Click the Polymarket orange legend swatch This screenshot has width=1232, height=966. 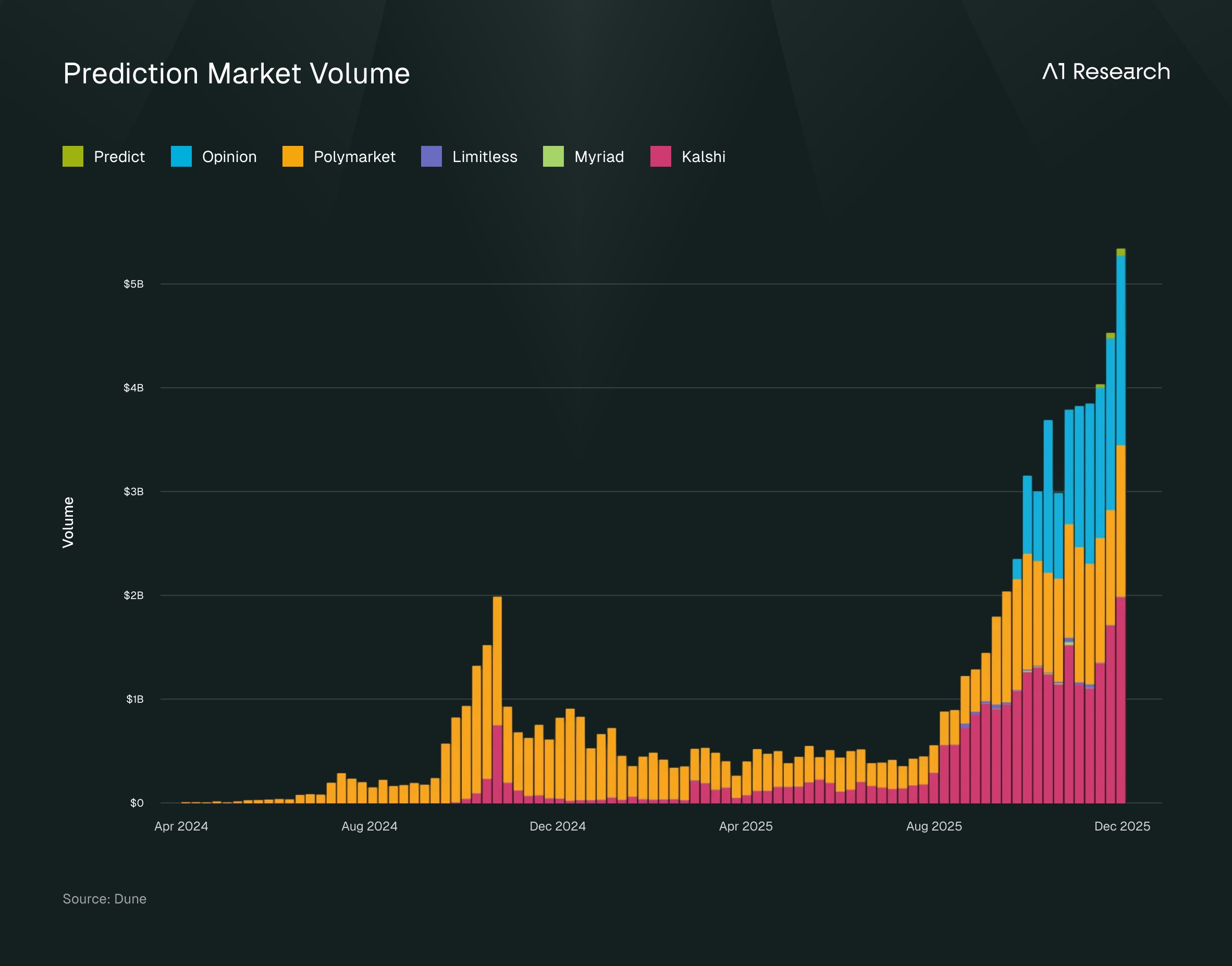click(293, 157)
